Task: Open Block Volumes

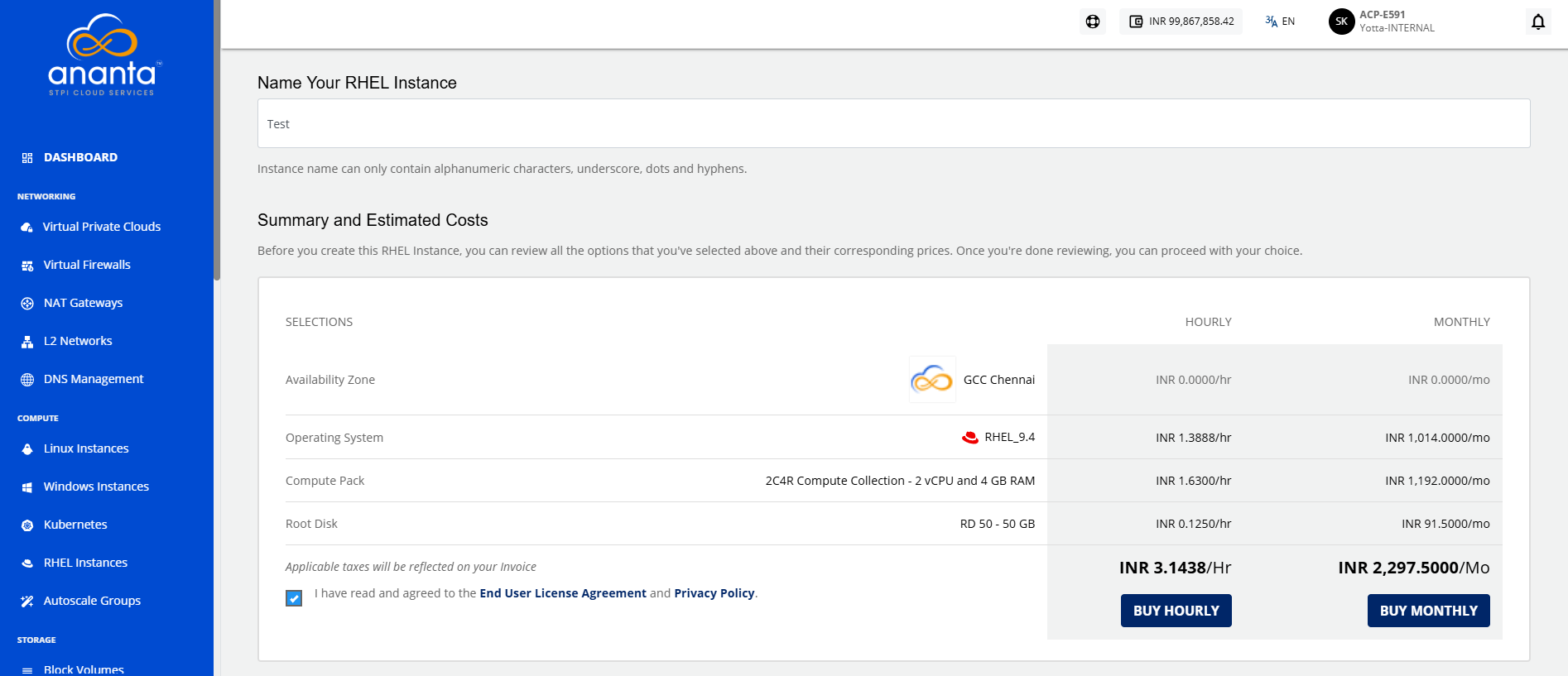Action: (84, 669)
